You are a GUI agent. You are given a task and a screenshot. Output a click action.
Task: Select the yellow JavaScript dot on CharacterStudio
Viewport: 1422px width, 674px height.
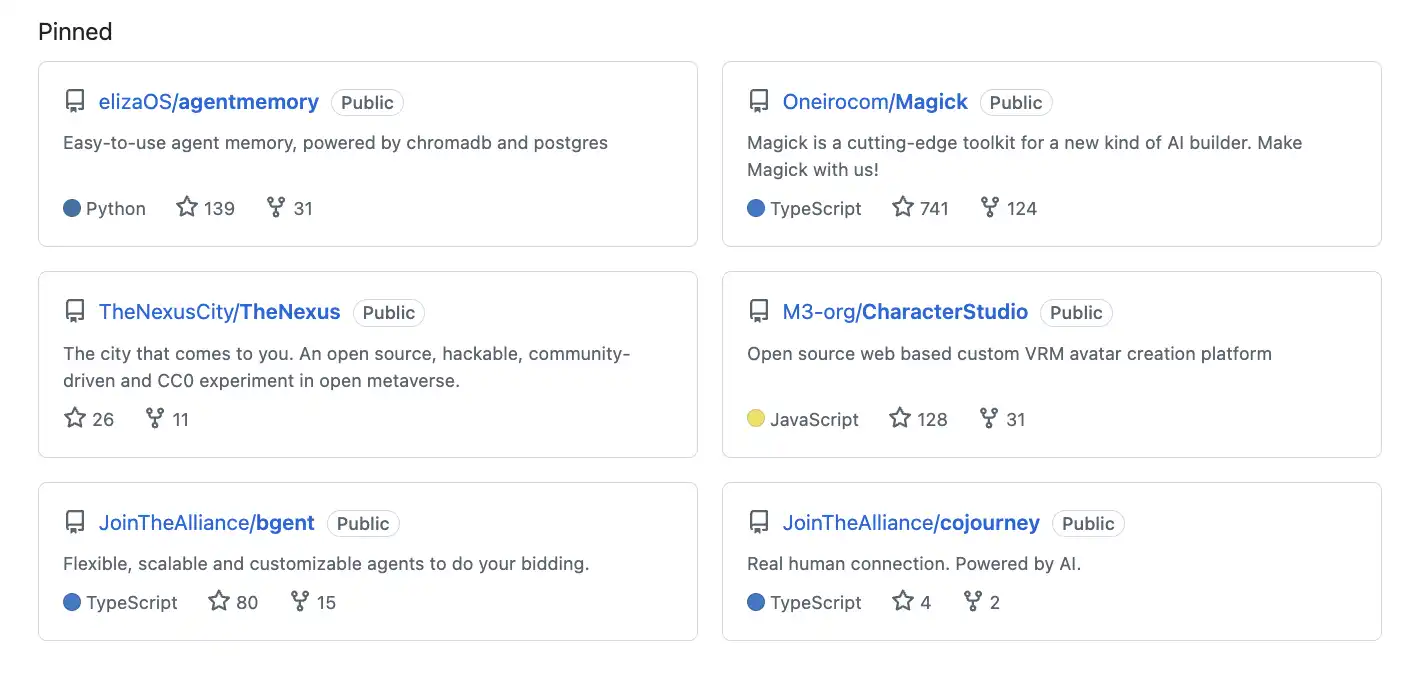click(756, 419)
